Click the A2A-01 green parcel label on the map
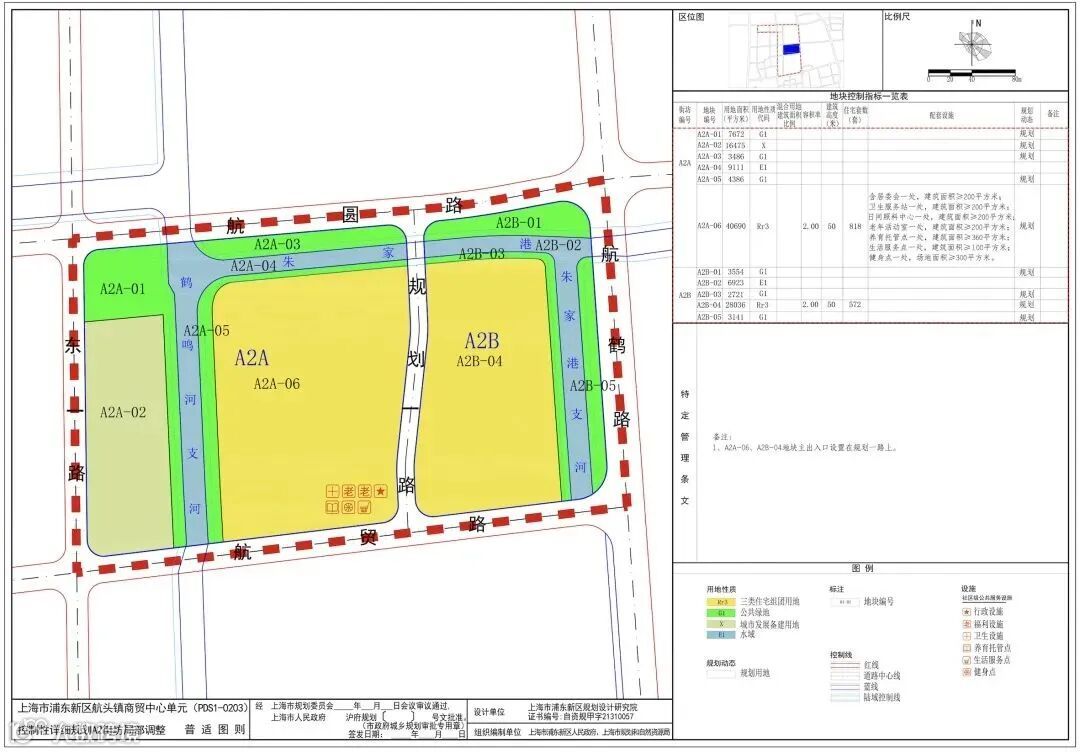This screenshot has height=752, width=1080. click(x=123, y=289)
